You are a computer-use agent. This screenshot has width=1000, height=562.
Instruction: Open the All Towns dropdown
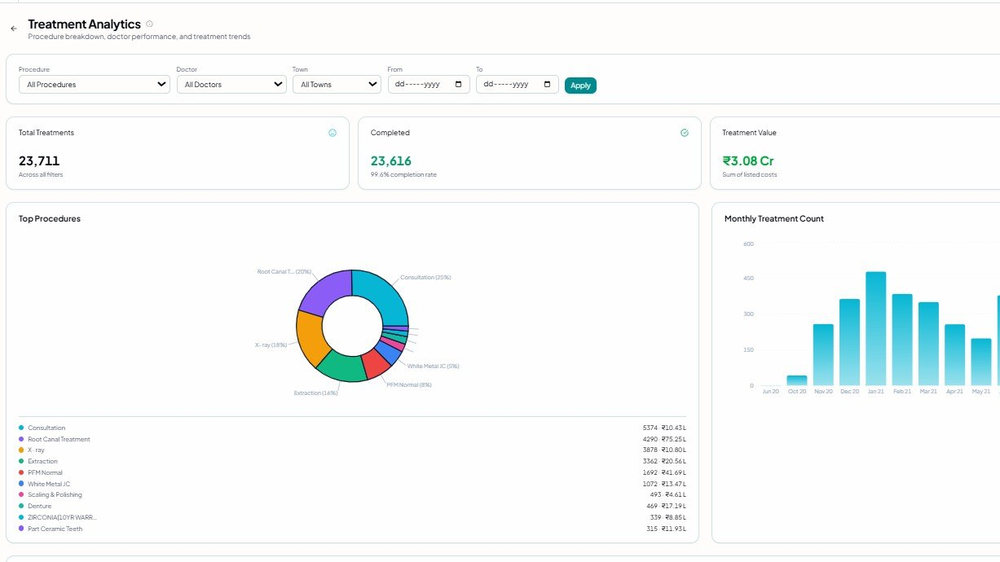point(337,84)
